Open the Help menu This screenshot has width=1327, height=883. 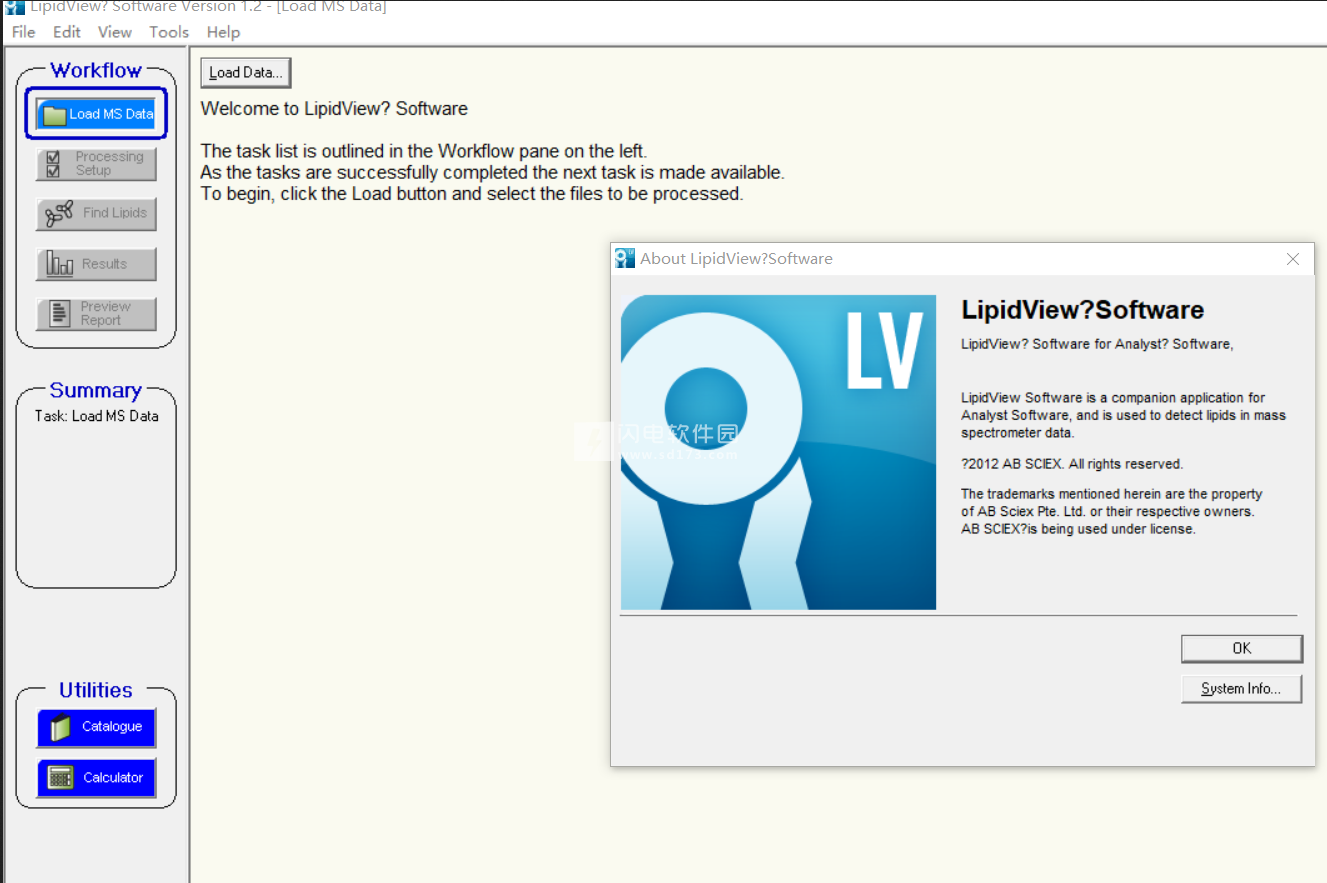pyautogui.click(x=223, y=32)
